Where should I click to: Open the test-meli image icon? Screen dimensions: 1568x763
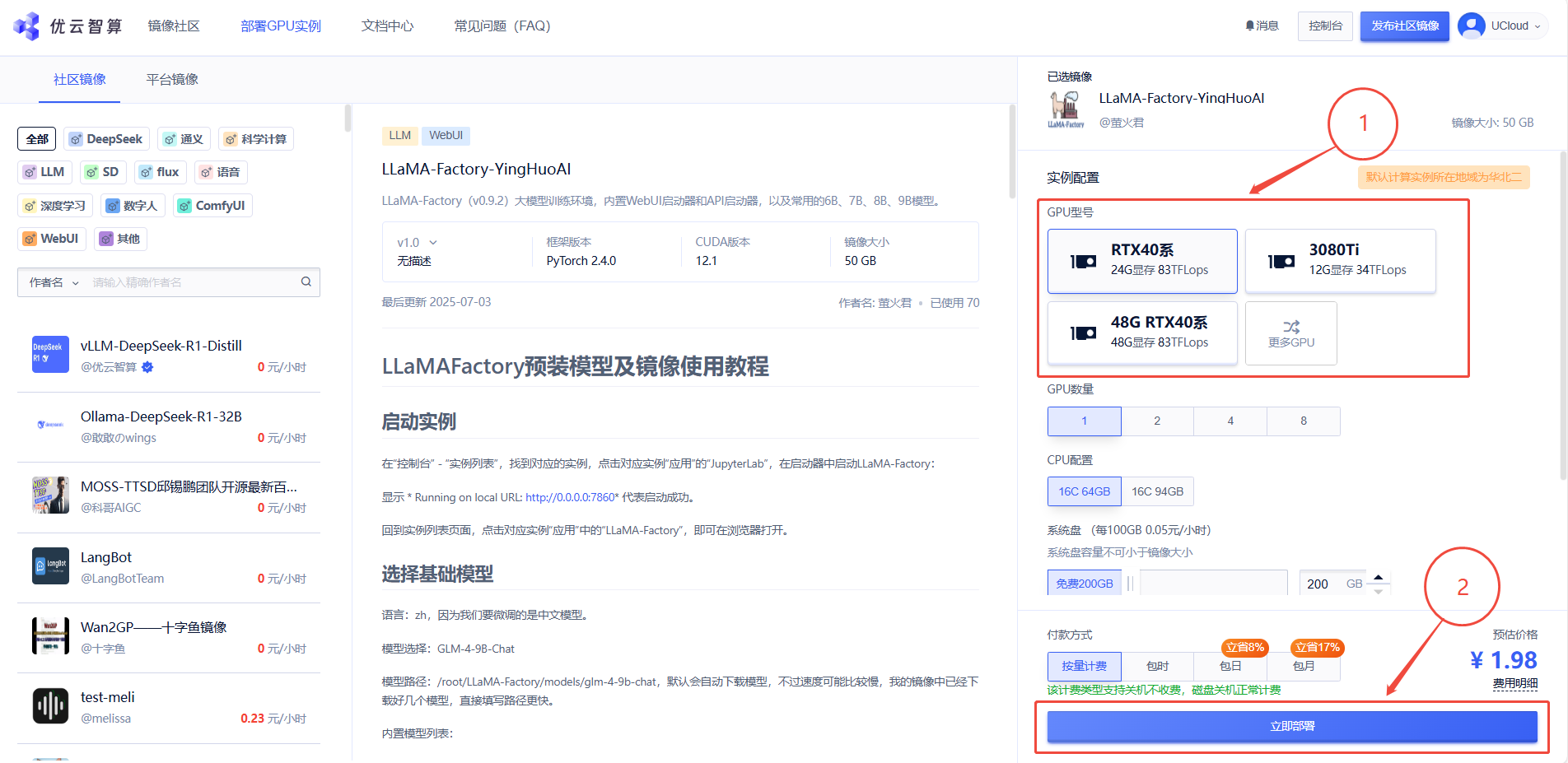[x=50, y=705]
